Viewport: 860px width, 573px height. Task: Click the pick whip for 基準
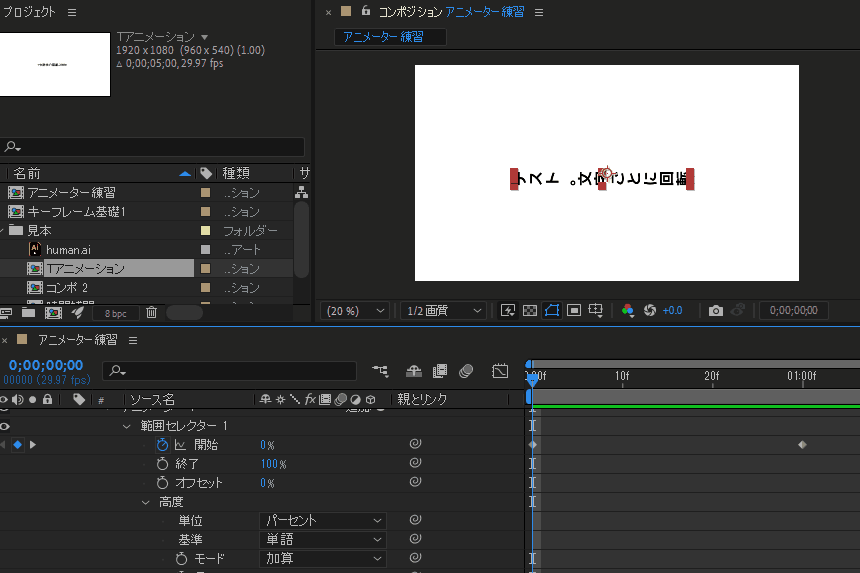415,538
